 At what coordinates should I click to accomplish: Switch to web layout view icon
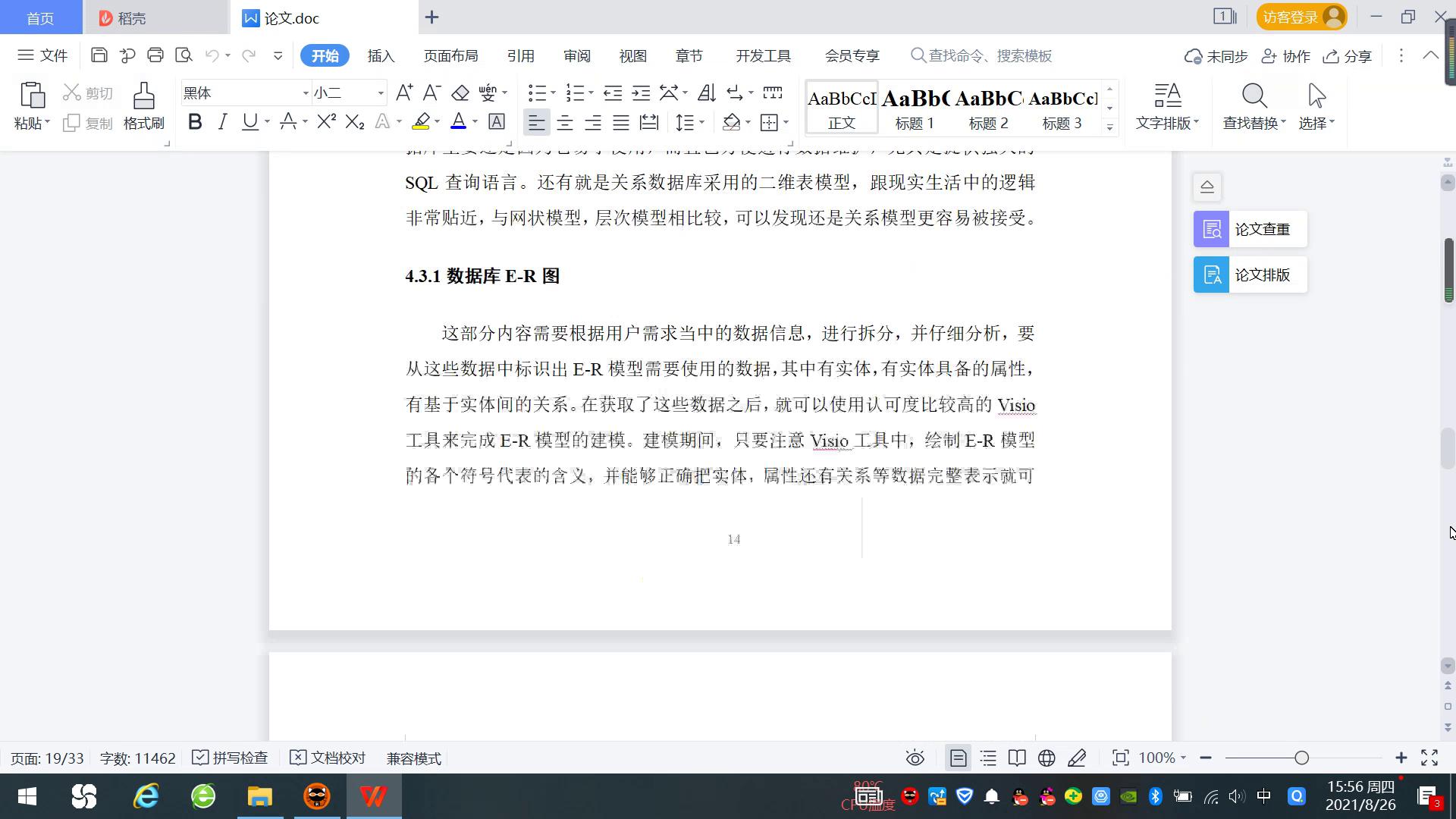(x=1046, y=758)
